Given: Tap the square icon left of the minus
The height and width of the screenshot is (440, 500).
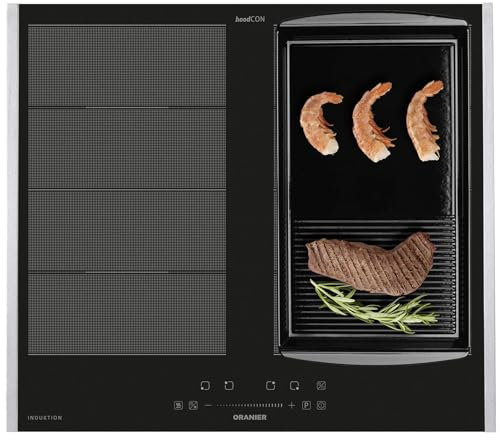Looking at the screenshot, I should (193, 405).
